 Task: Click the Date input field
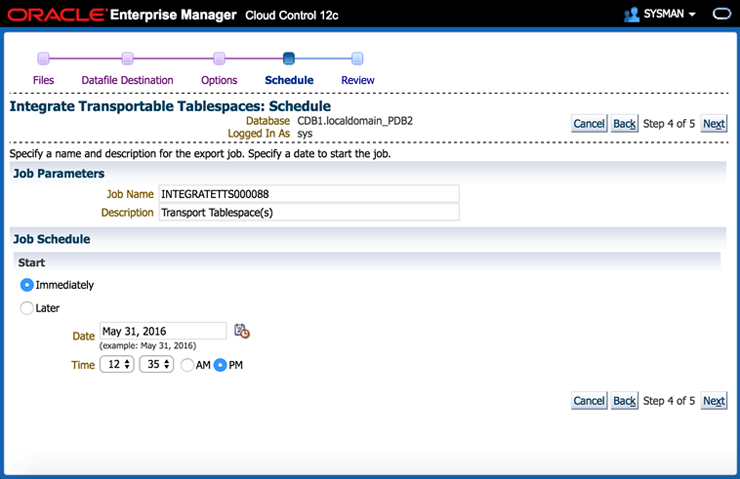click(163, 331)
